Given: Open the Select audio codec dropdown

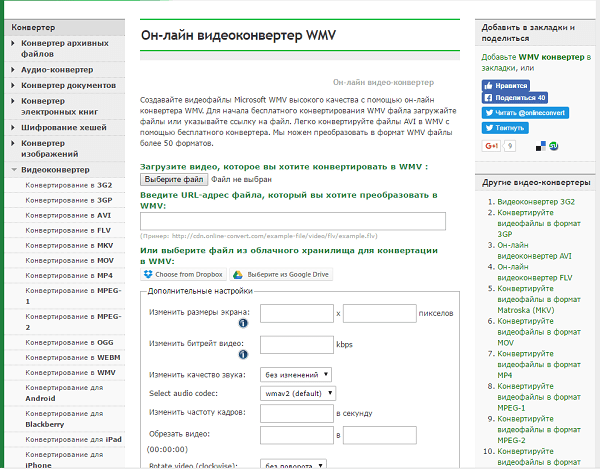Looking at the screenshot, I should (x=299, y=393).
